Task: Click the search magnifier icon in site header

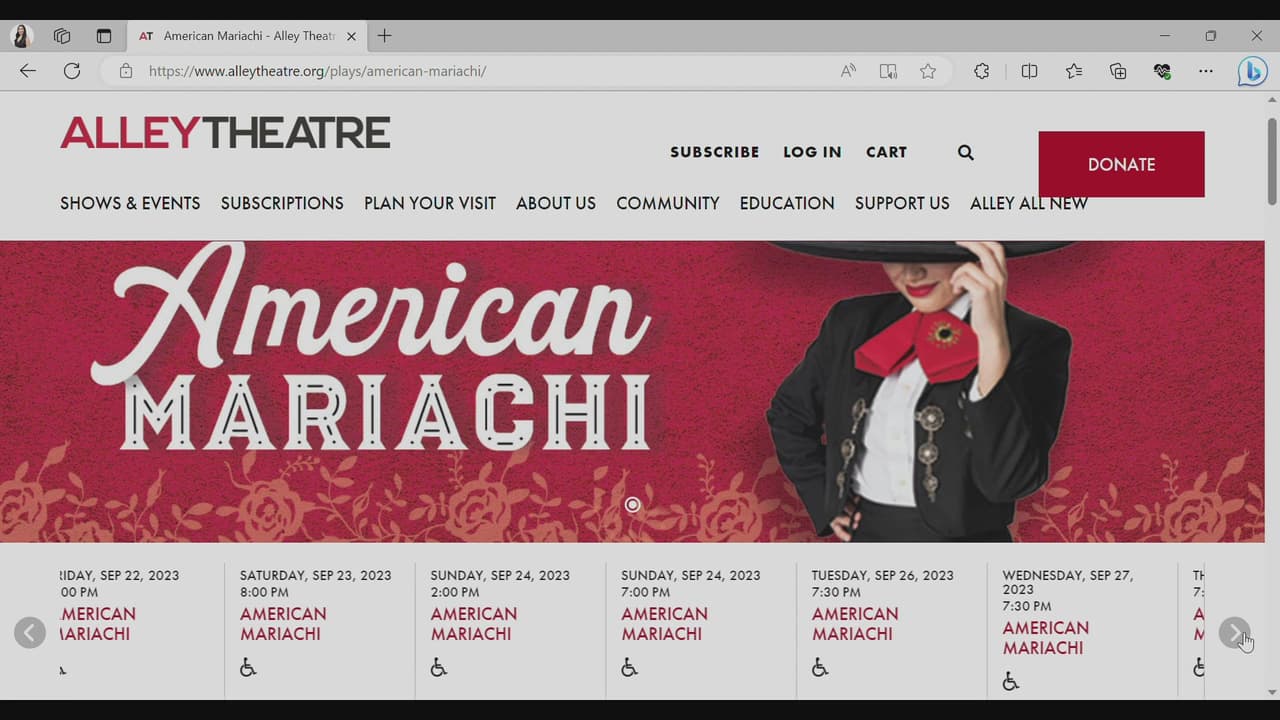Action: 965,152
